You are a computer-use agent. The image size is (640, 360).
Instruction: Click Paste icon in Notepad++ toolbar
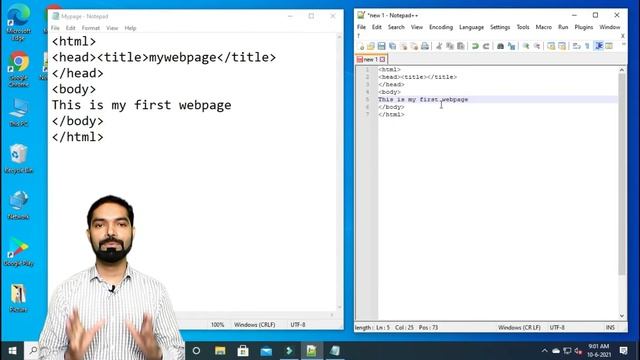(461, 46)
